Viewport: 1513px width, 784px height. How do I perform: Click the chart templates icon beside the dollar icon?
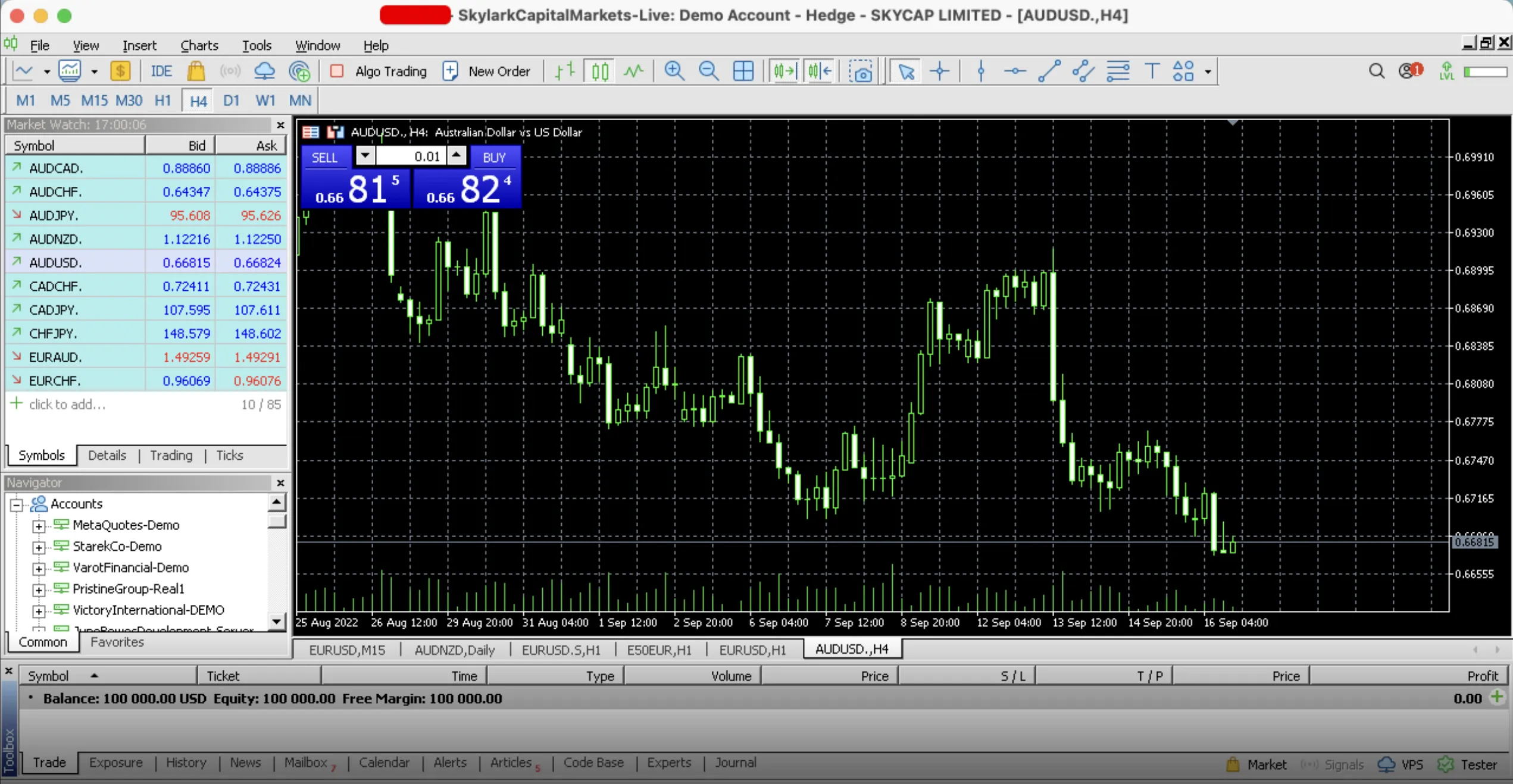pos(70,71)
